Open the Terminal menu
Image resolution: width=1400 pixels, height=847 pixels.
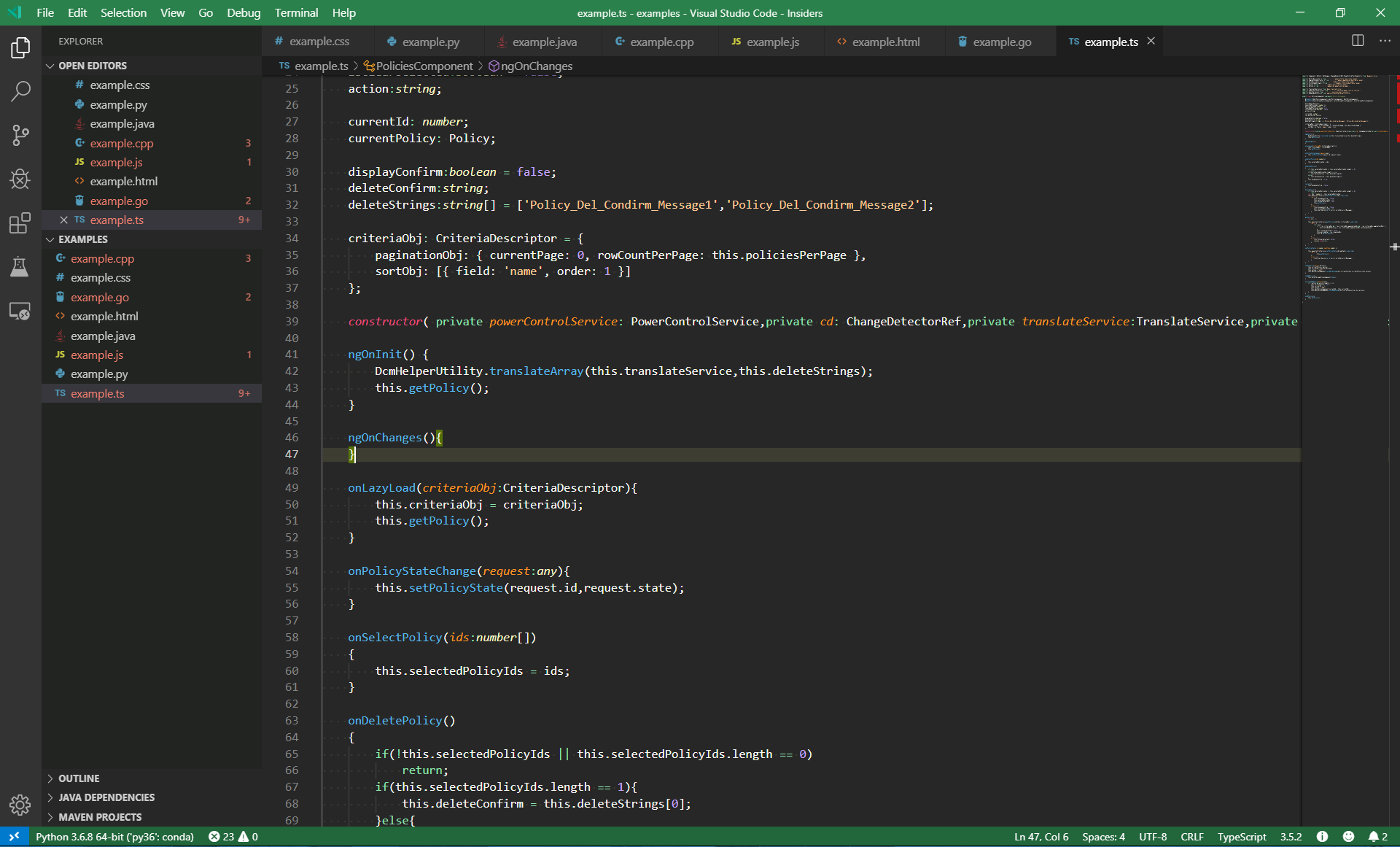click(x=296, y=12)
